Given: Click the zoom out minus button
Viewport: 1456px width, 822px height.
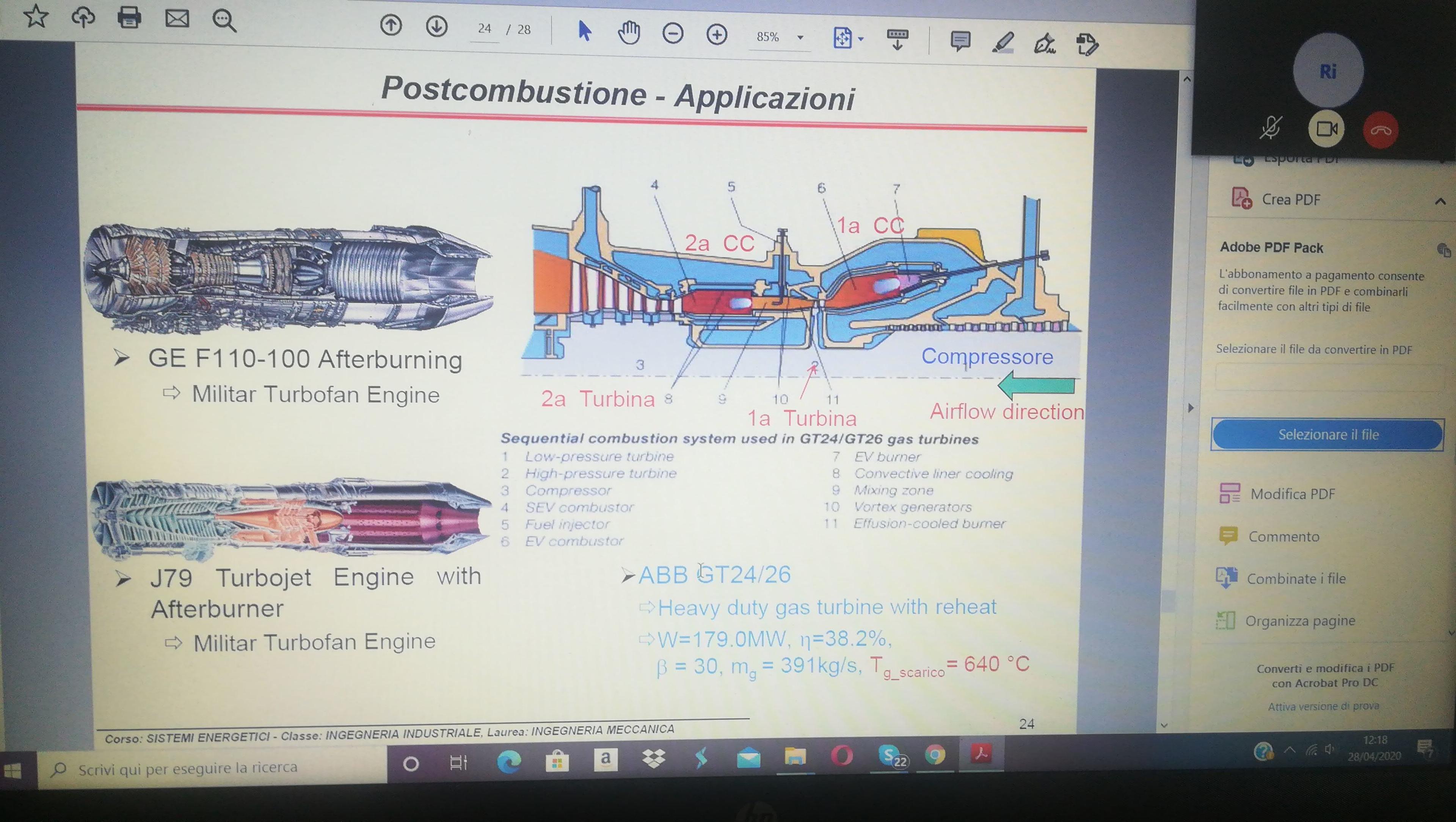Looking at the screenshot, I should click(x=673, y=34).
